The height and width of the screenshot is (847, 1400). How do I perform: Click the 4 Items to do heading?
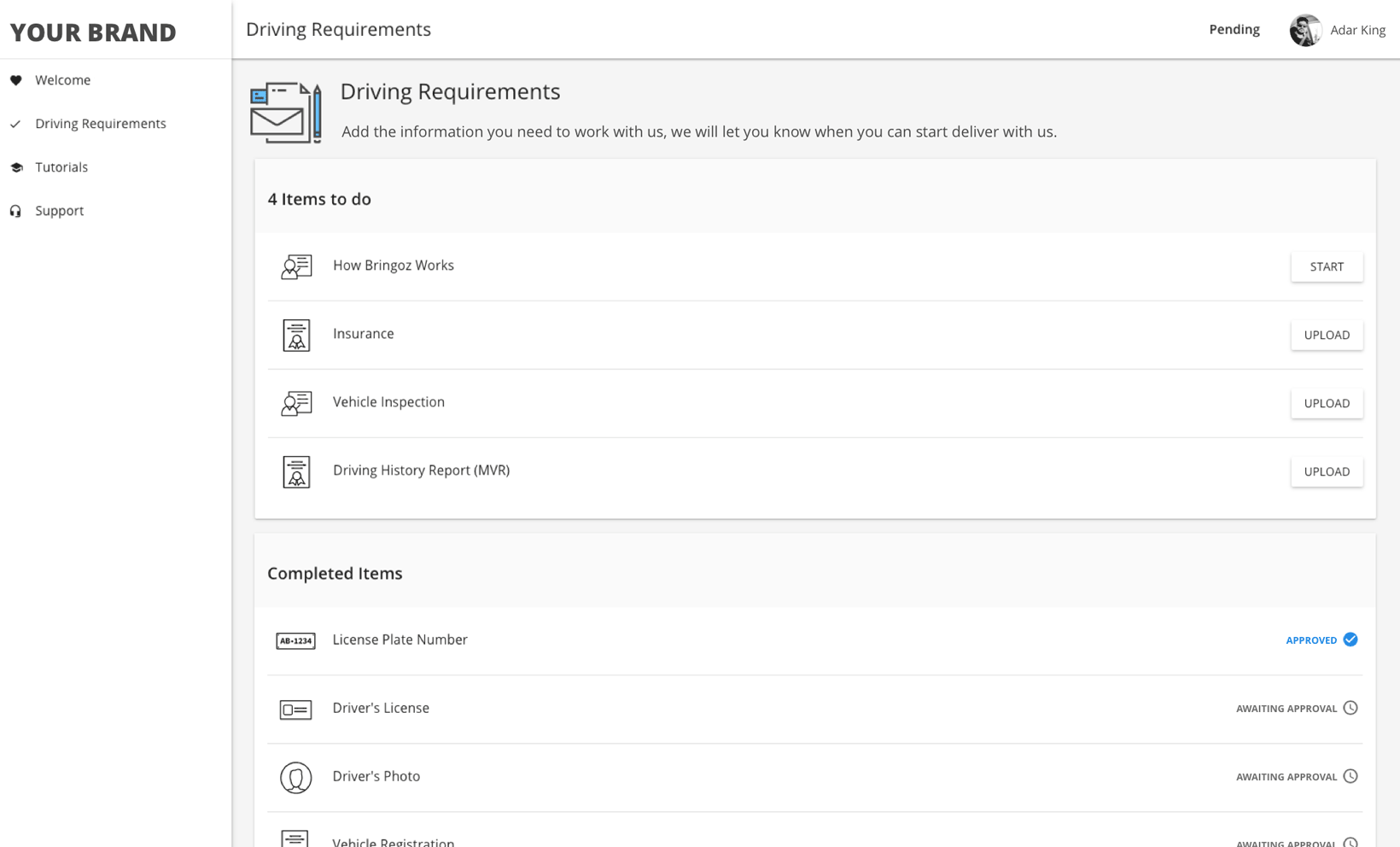319,199
